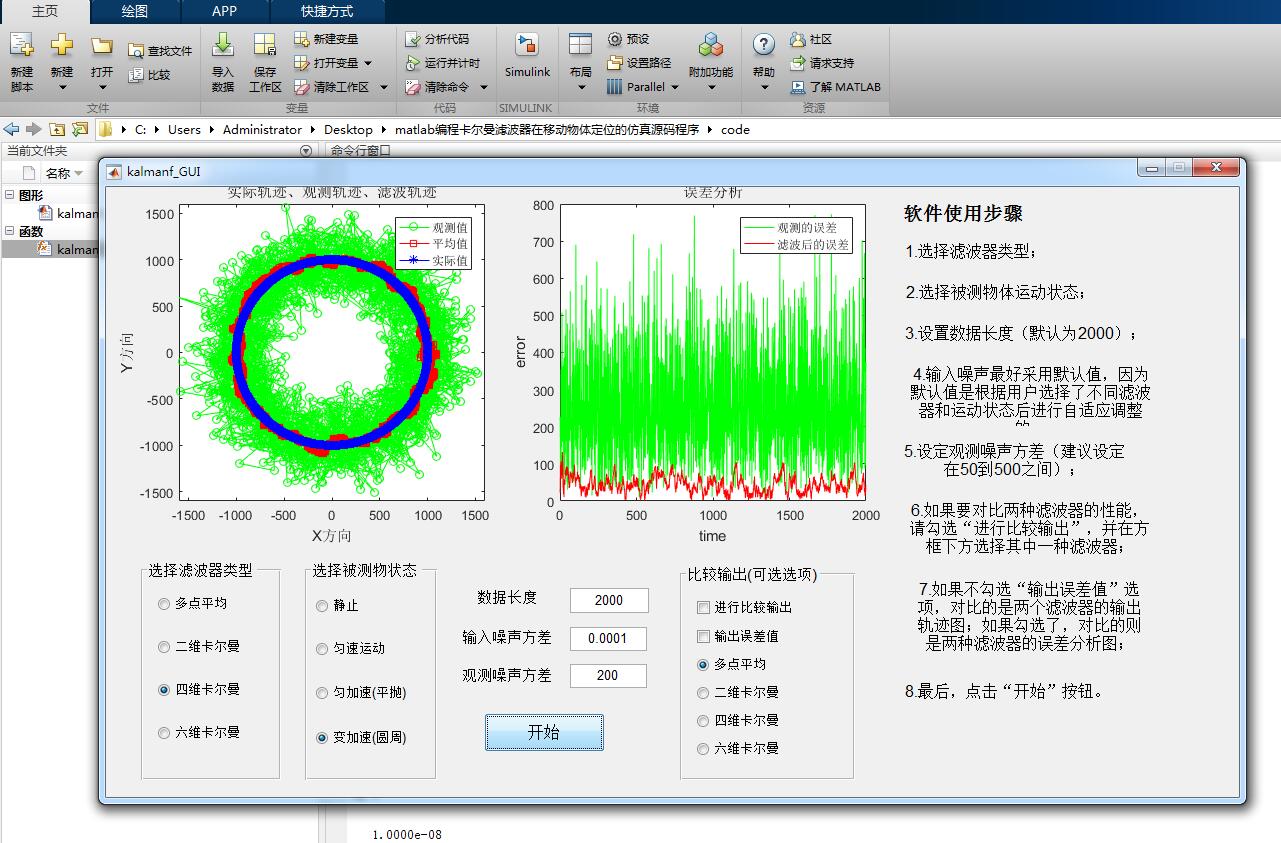Click Analyze Code (分析代码) icon
Image resolution: width=1281 pixels, height=843 pixels.
(x=413, y=39)
